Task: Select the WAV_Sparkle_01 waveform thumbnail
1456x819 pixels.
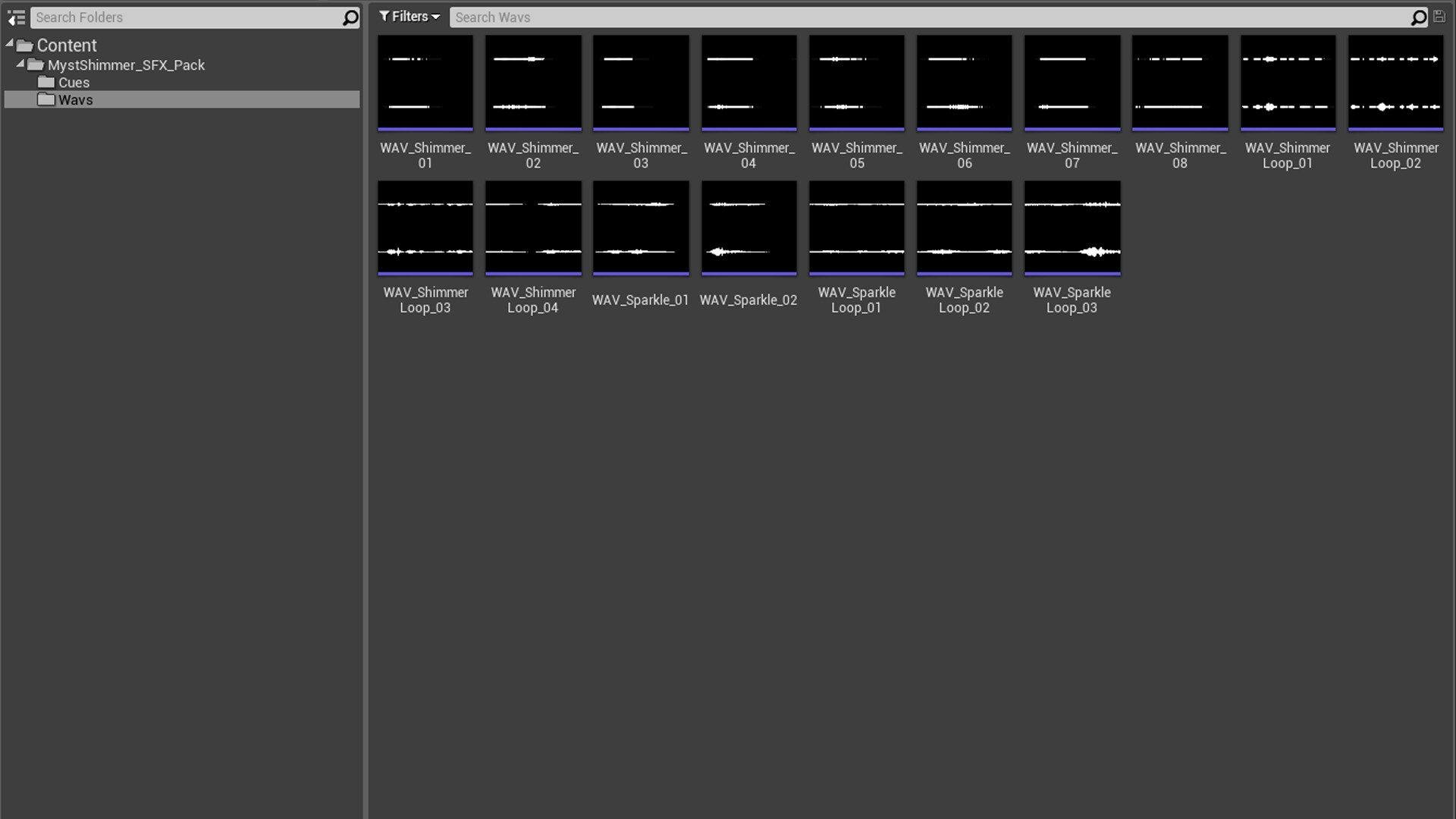Action: [x=641, y=227]
